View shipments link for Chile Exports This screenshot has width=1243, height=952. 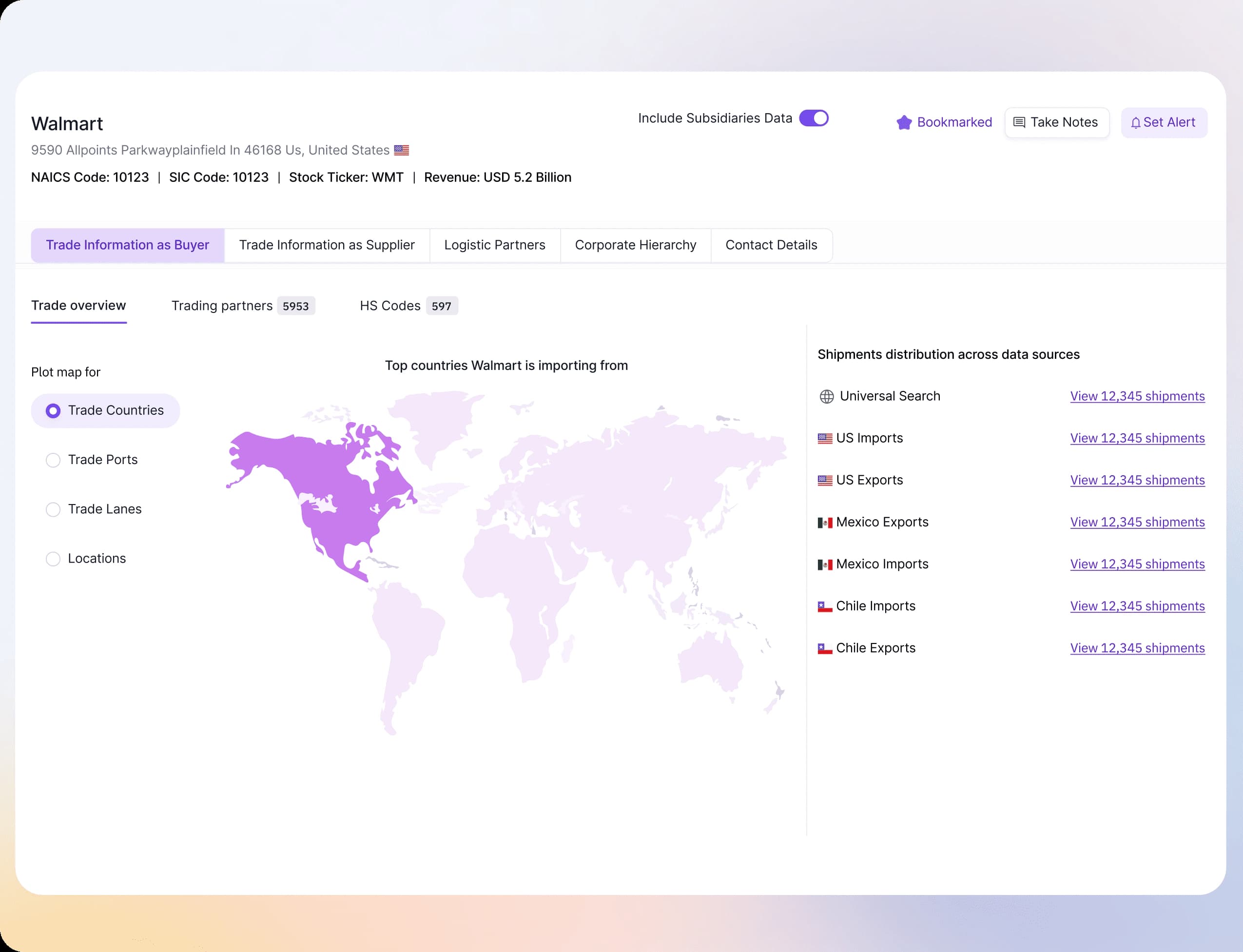click(1137, 648)
